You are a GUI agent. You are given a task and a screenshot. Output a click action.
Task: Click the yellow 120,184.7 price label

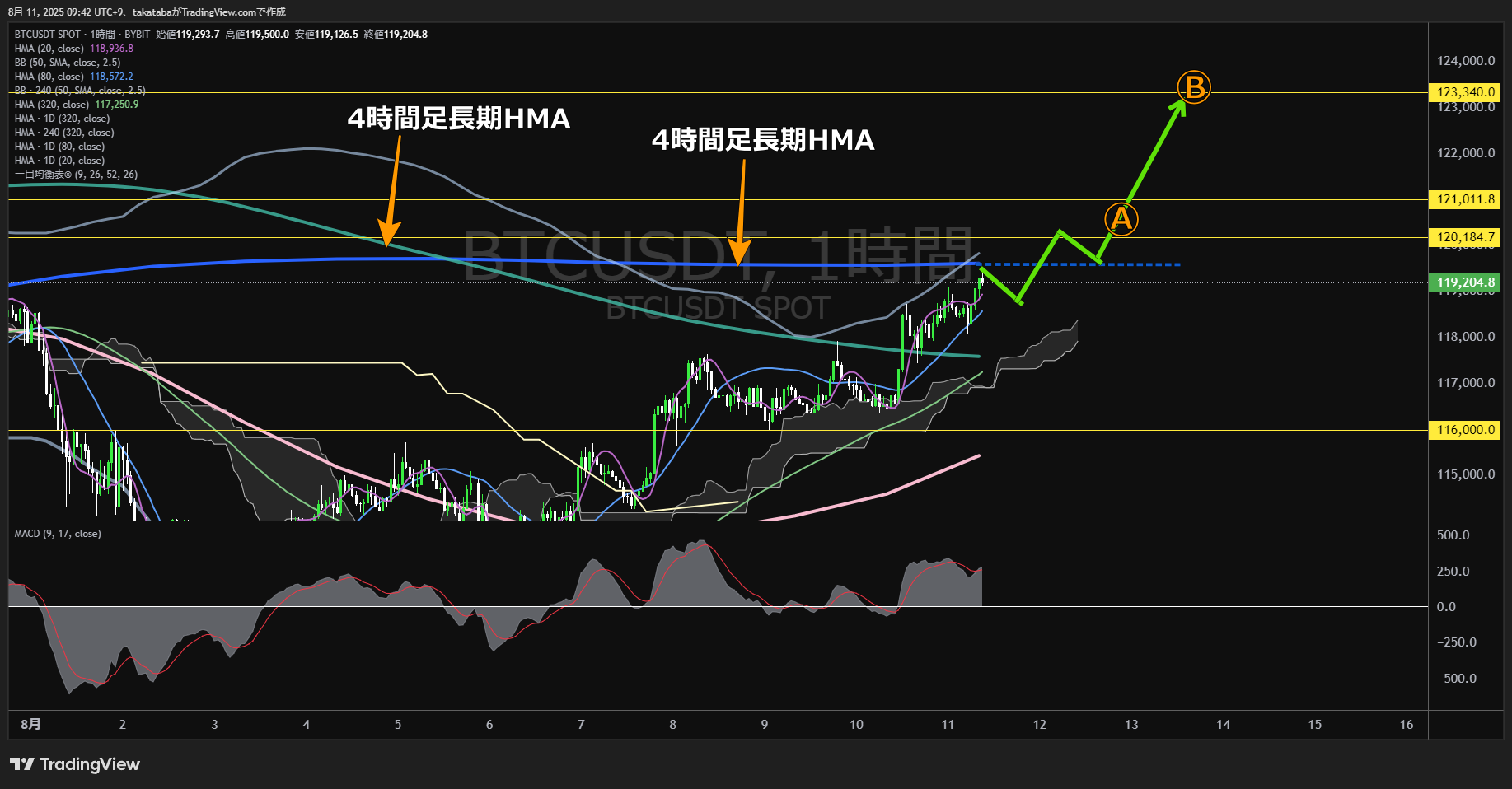pyautogui.click(x=1465, y=237)
